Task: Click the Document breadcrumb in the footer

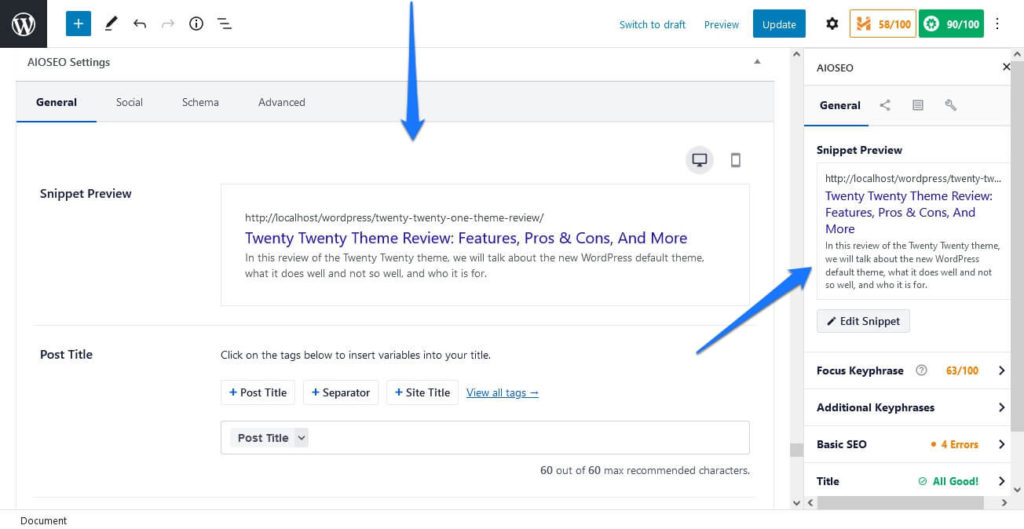Action: point(44,521)
